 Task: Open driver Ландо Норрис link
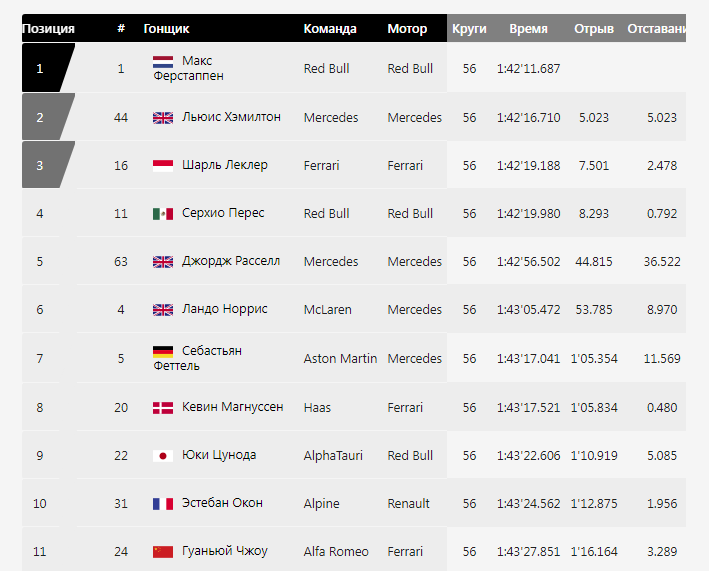click(224, 310)
